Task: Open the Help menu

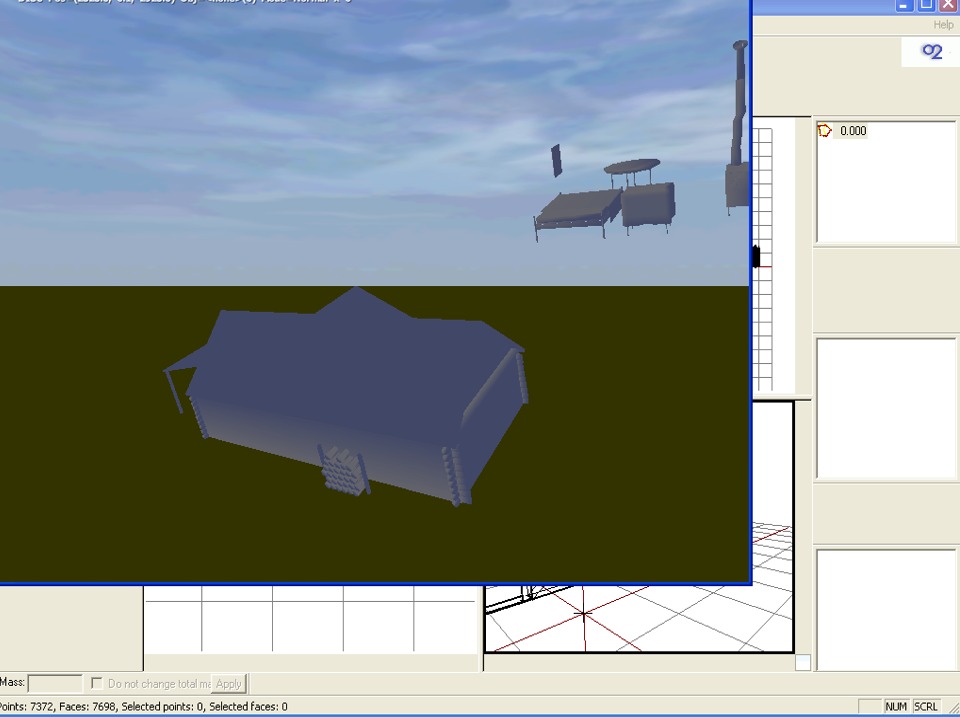Action: click(943, 25)
